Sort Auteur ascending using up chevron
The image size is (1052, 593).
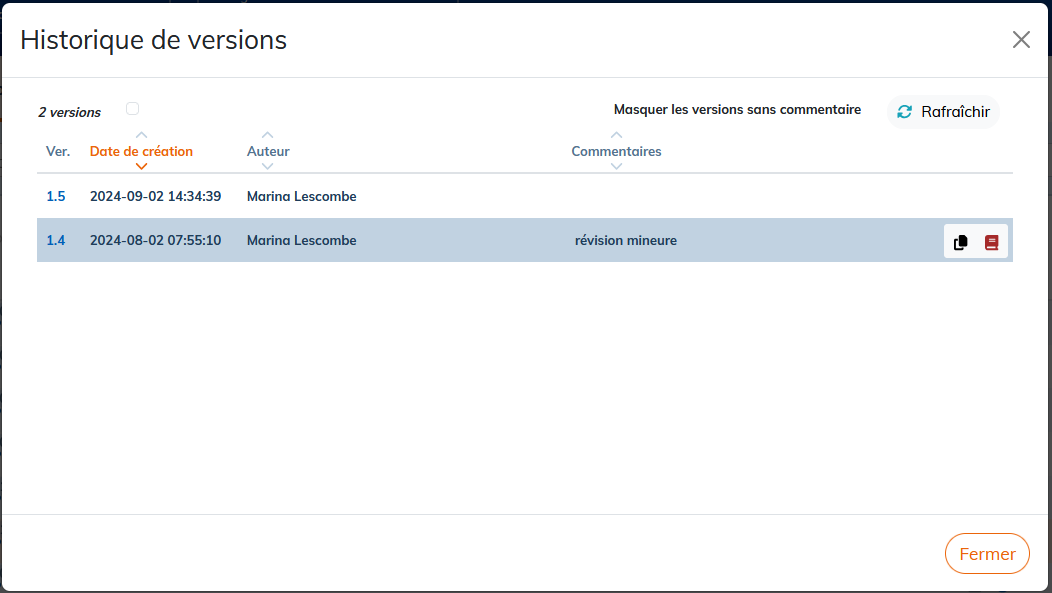tap(268, 136)
